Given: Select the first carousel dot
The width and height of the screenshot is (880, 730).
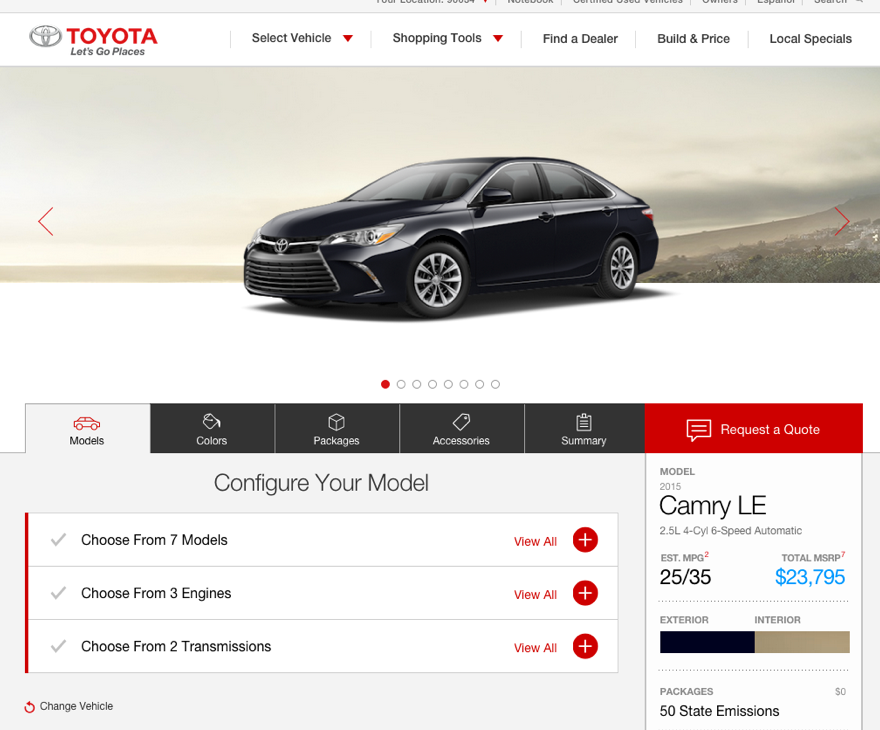Looking at the screenshot, I should coord(385,384).
